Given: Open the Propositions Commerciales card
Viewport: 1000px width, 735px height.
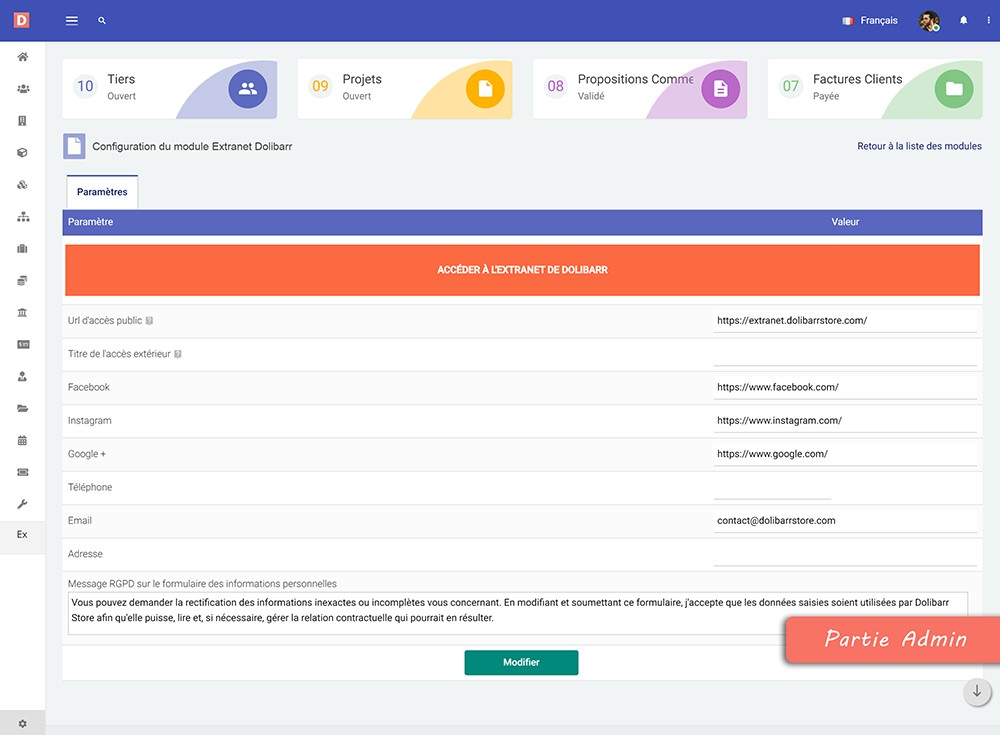Looking at the screenshot, I should click(640, 89).
